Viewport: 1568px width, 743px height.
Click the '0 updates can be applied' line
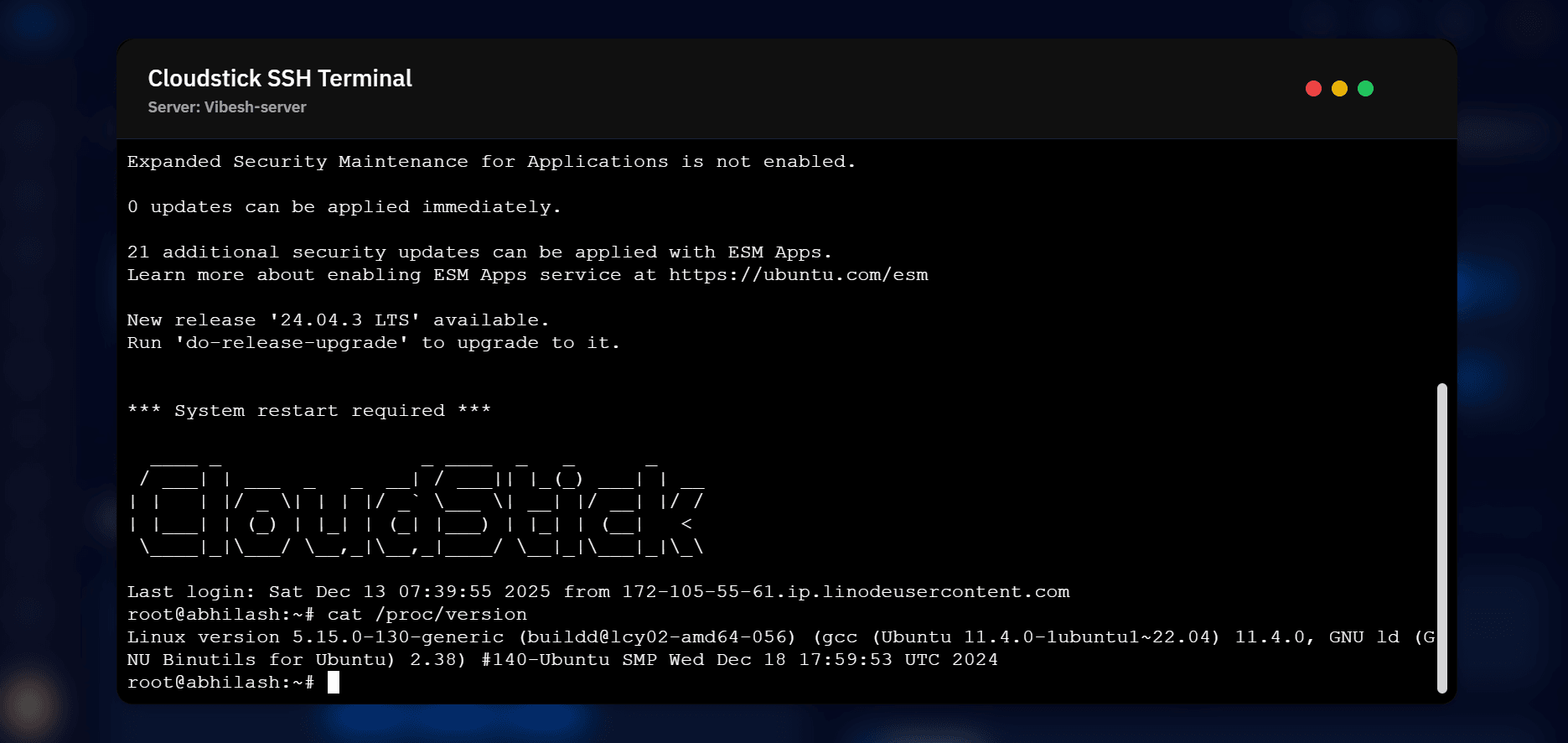[344, 207]
